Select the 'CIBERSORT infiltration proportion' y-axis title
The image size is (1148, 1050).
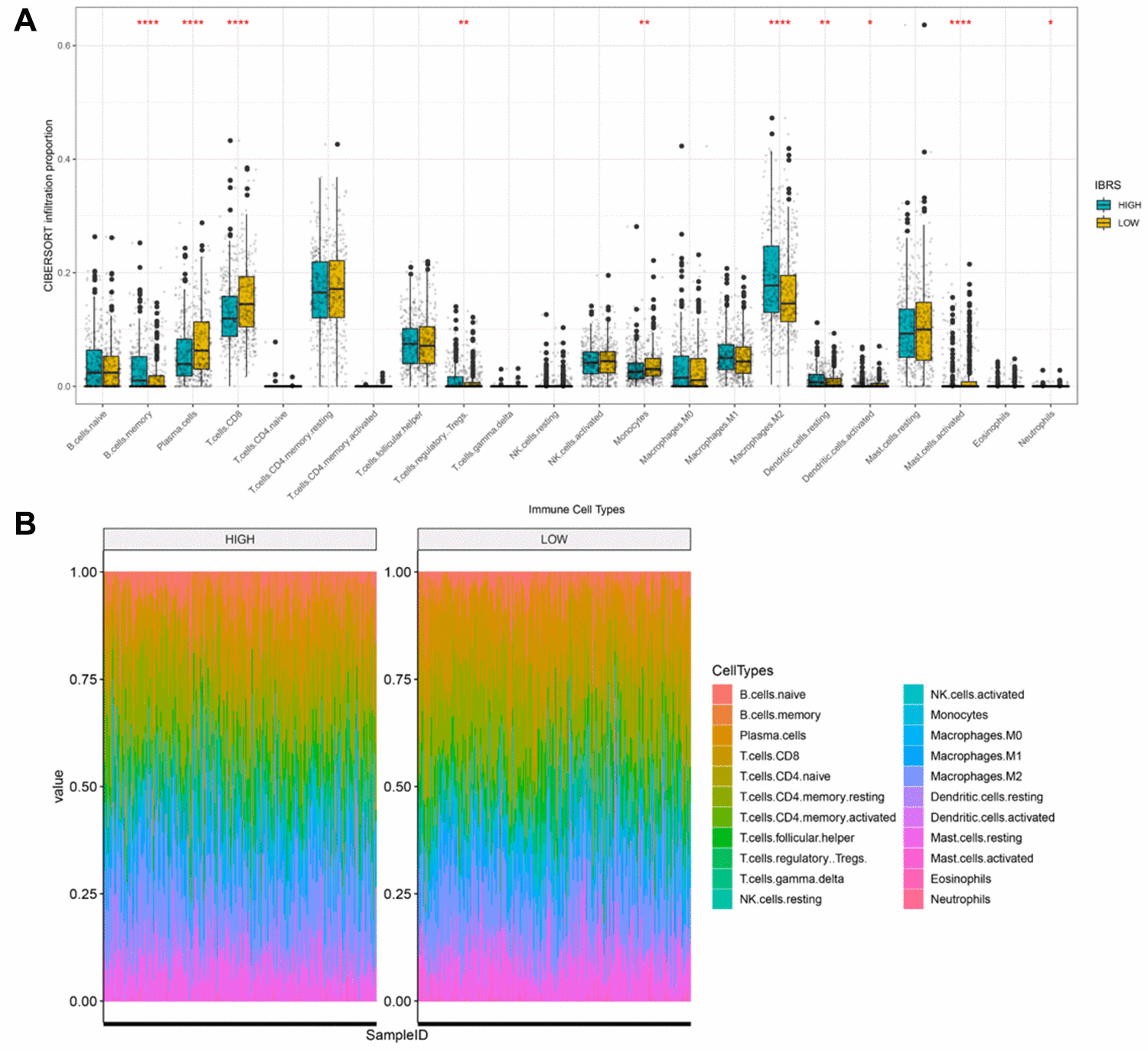(48, 205)
